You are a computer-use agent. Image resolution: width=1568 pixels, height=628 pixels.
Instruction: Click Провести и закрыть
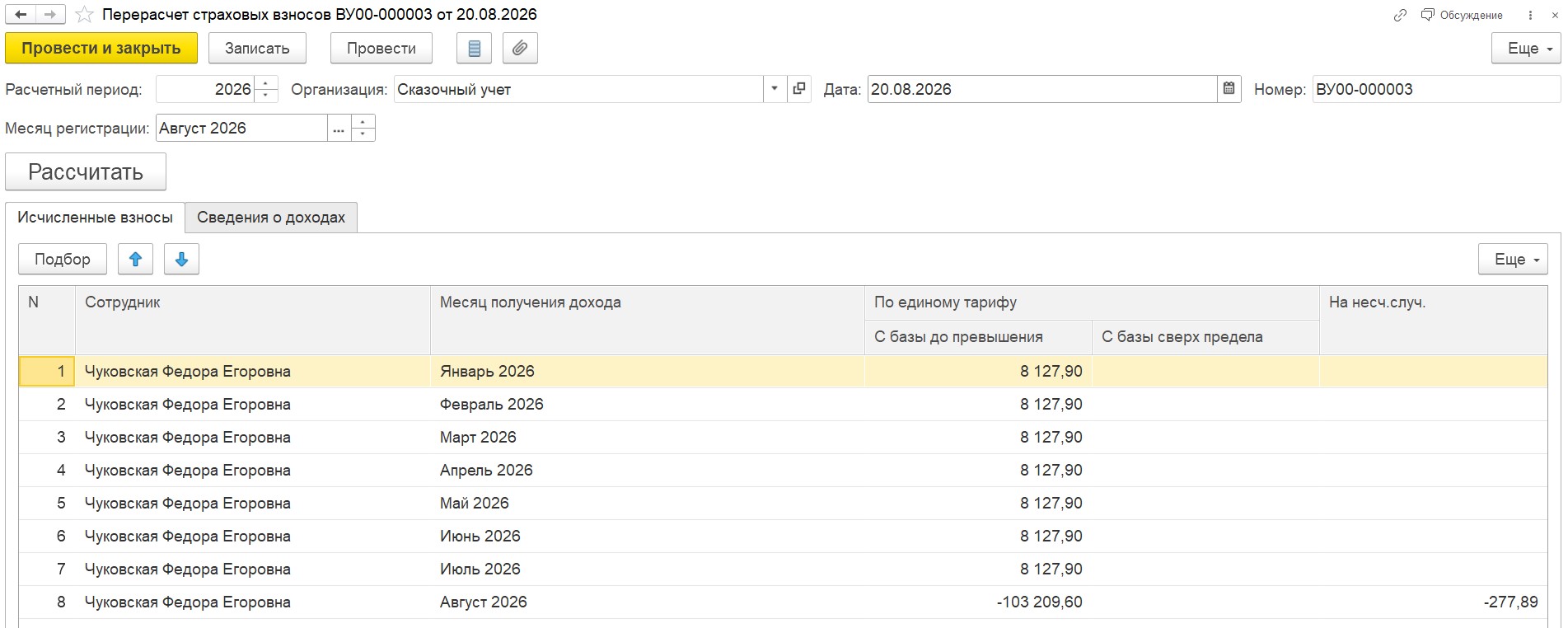[101, 48]
